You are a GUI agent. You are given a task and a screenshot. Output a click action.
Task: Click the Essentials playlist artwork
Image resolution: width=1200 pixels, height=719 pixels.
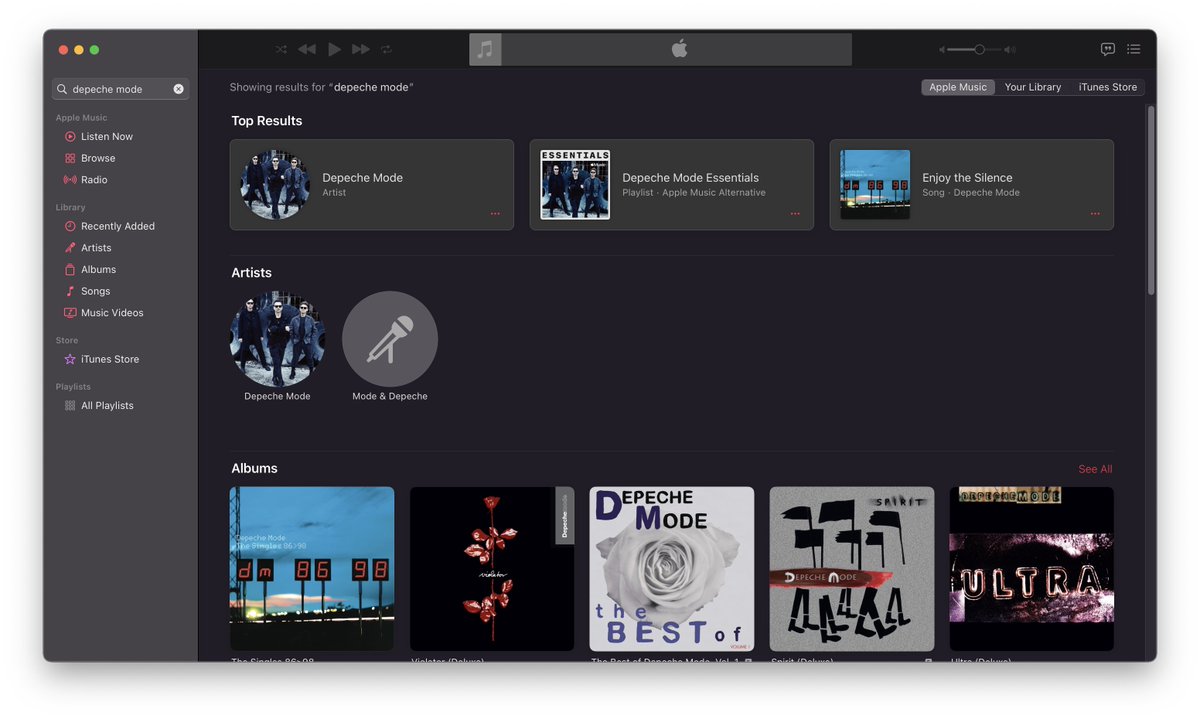click(575, 185)
